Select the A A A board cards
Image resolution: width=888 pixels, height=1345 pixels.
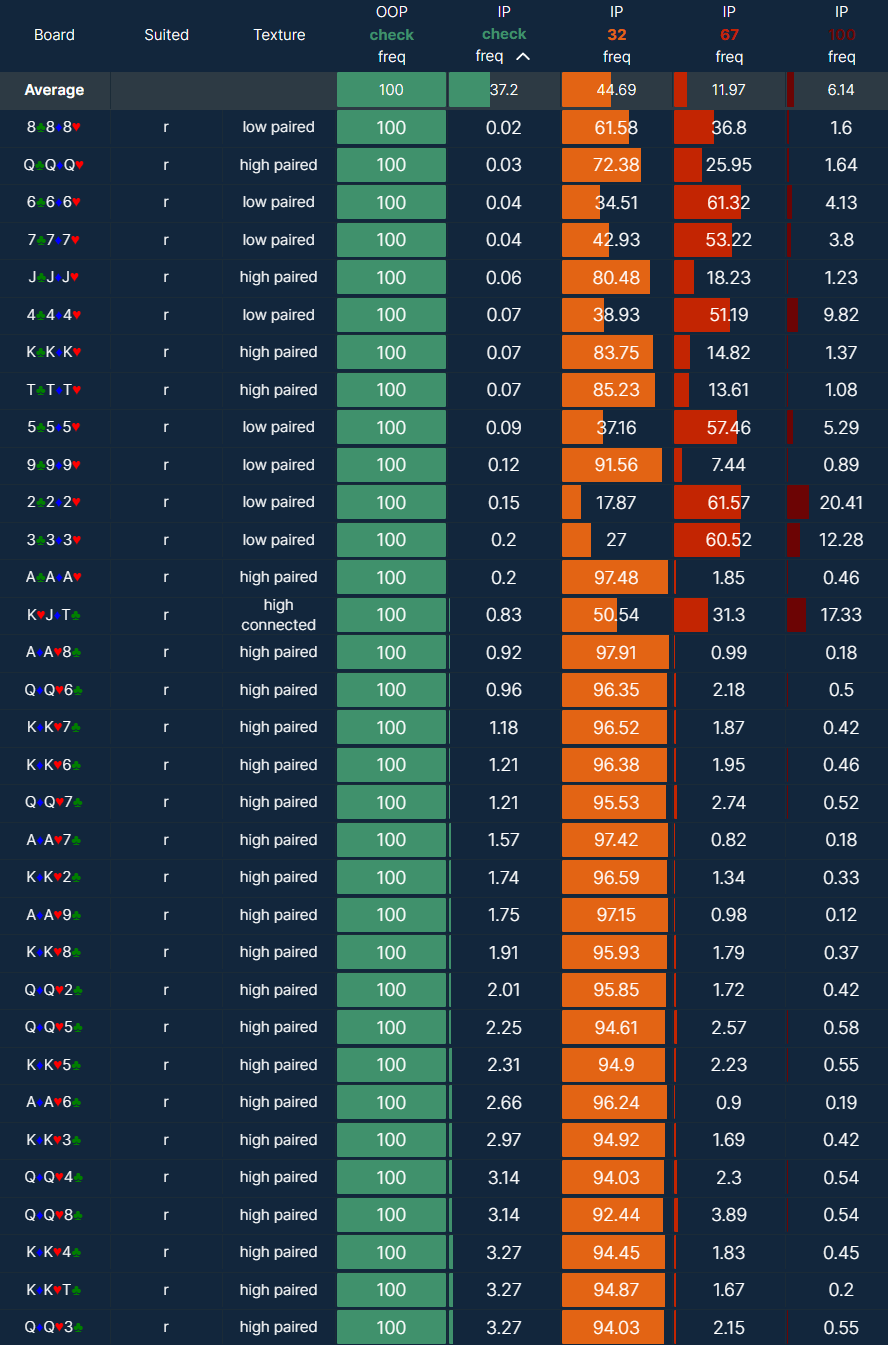coord(54,577)
